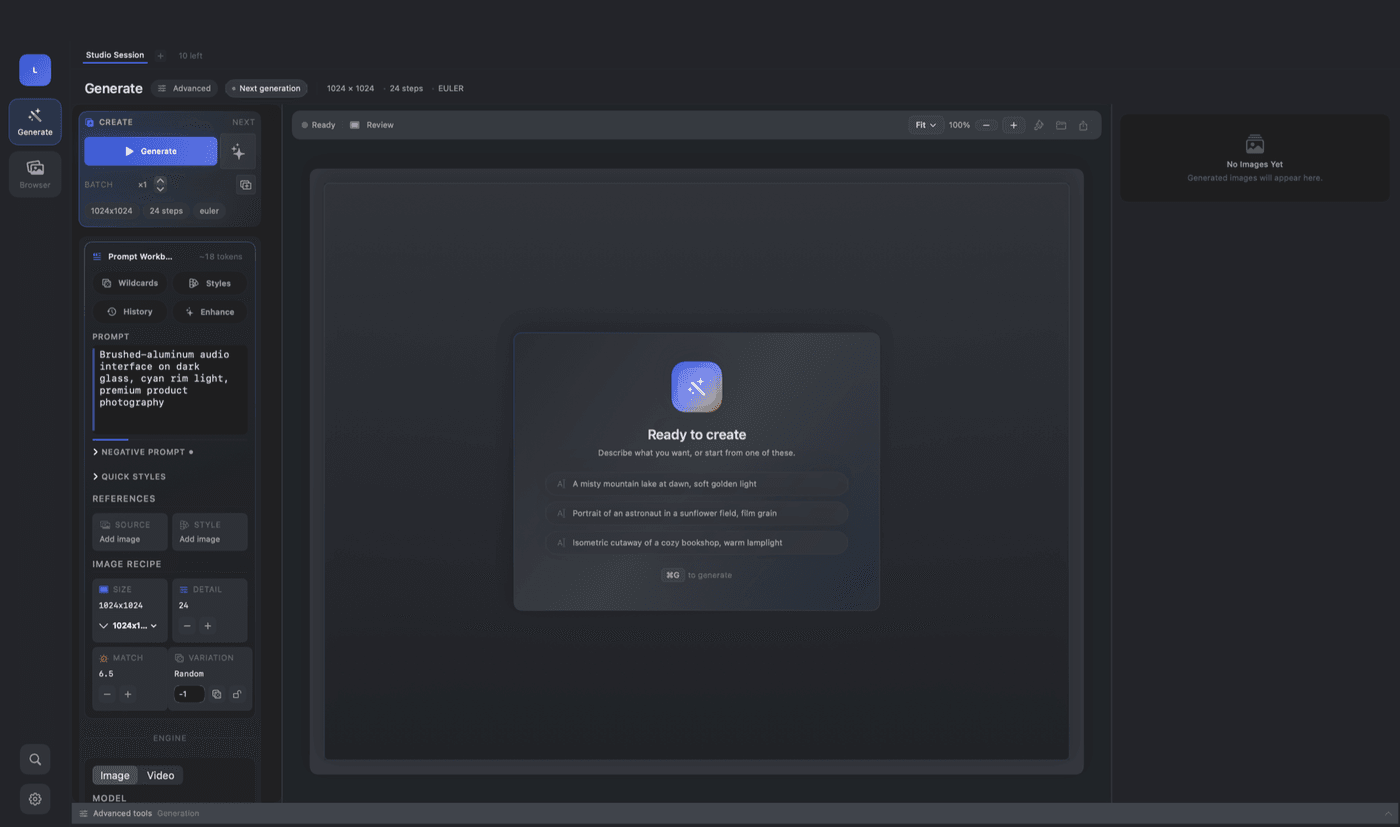Copy the seed in Variation card
The width and height of the screenshot is (1400, 827).
[217, 694]
